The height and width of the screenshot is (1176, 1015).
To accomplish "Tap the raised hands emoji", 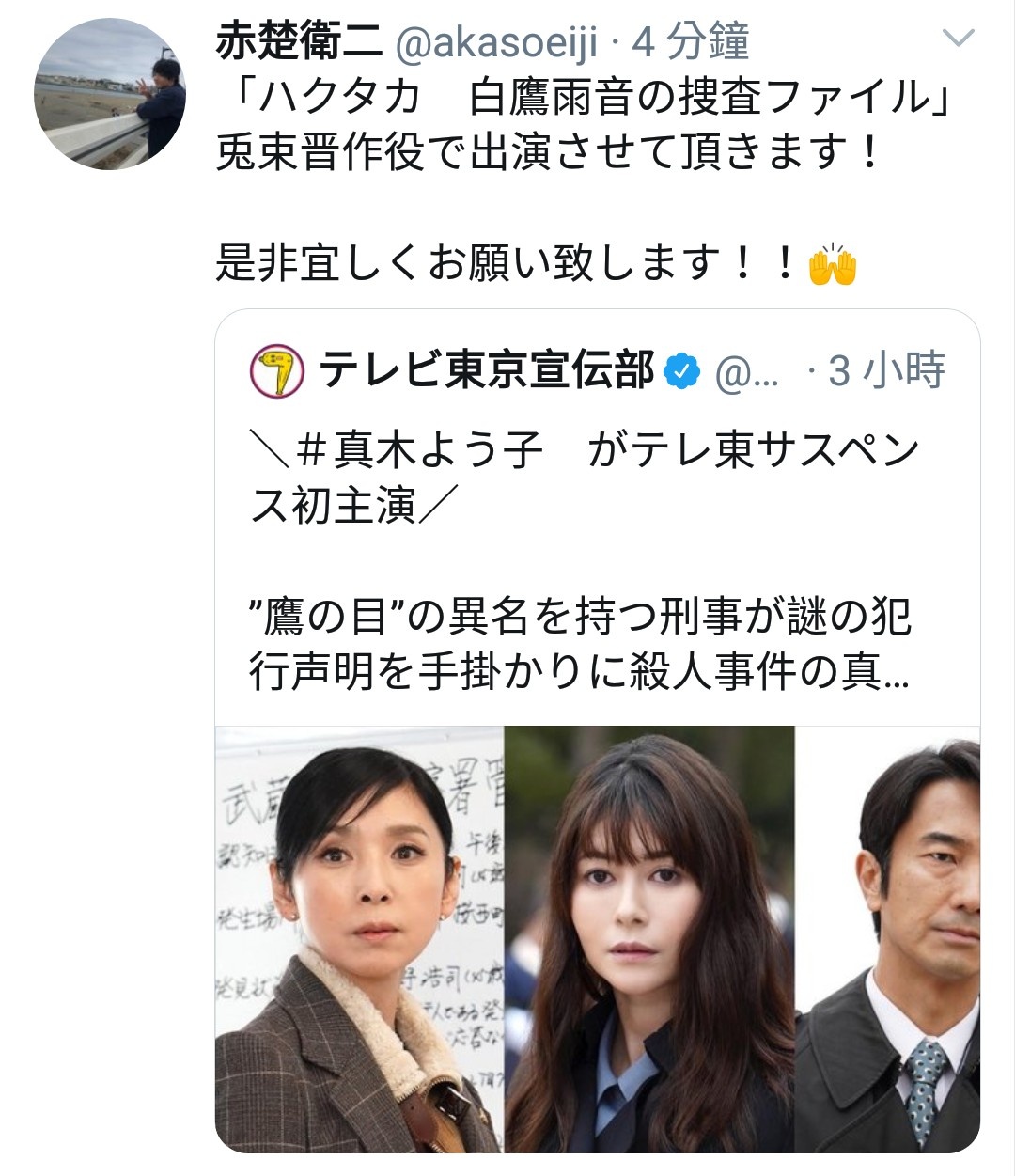I will click(832, 266).
